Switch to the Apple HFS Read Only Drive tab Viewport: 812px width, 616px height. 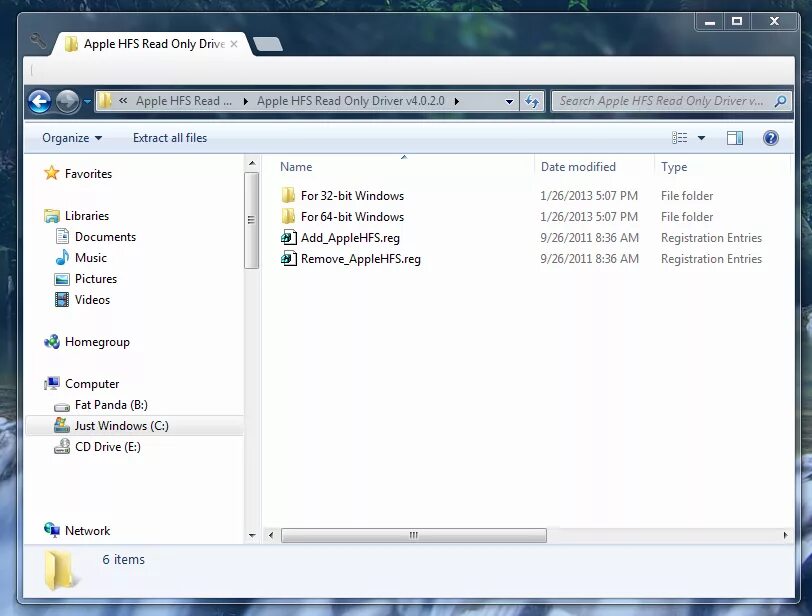pyautogui.click(x=148, y=44)
